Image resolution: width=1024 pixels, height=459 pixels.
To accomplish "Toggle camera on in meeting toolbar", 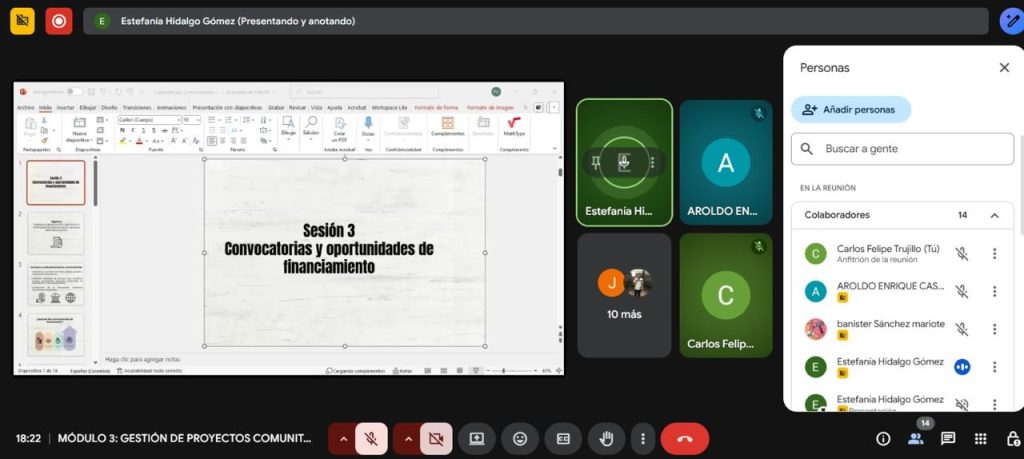I will tap(435, 438).
